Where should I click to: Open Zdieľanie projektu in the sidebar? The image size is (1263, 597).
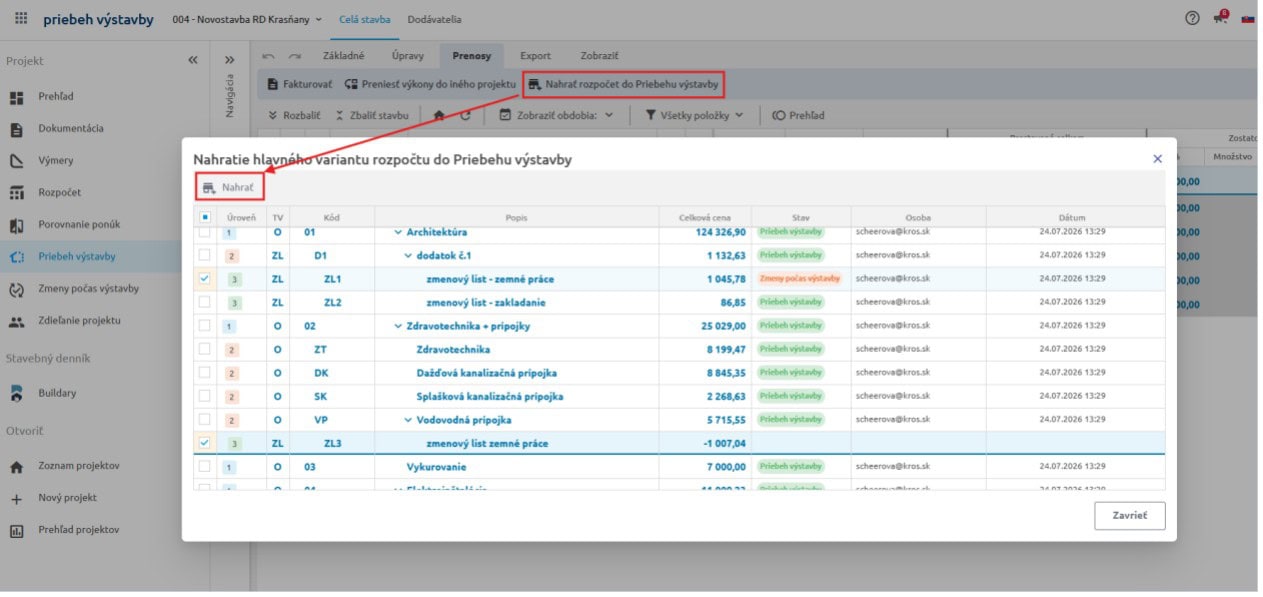[x=80, y=320]
